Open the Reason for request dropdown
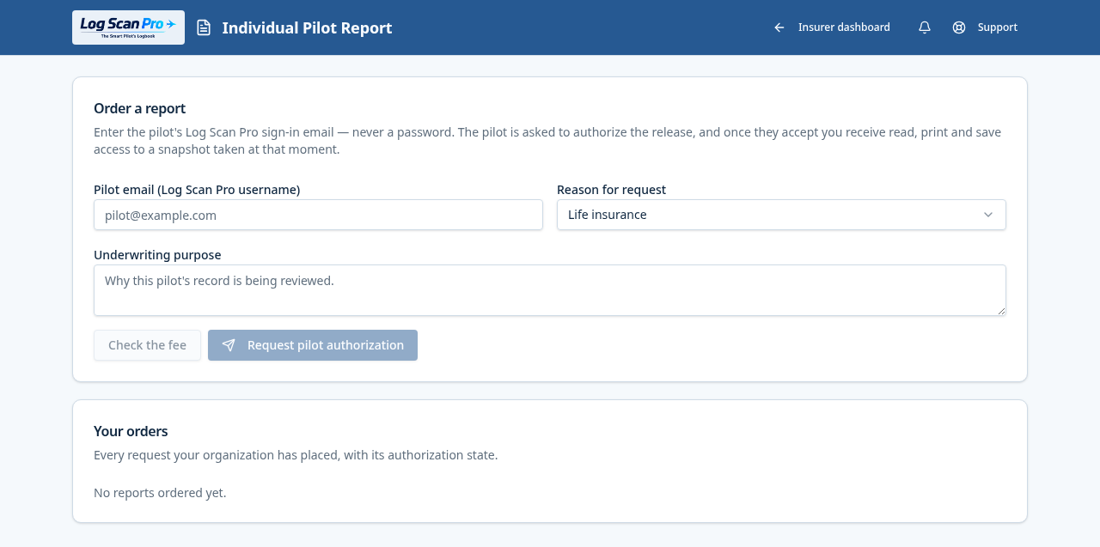The image size is (1100, 547). tap(782, 215)
